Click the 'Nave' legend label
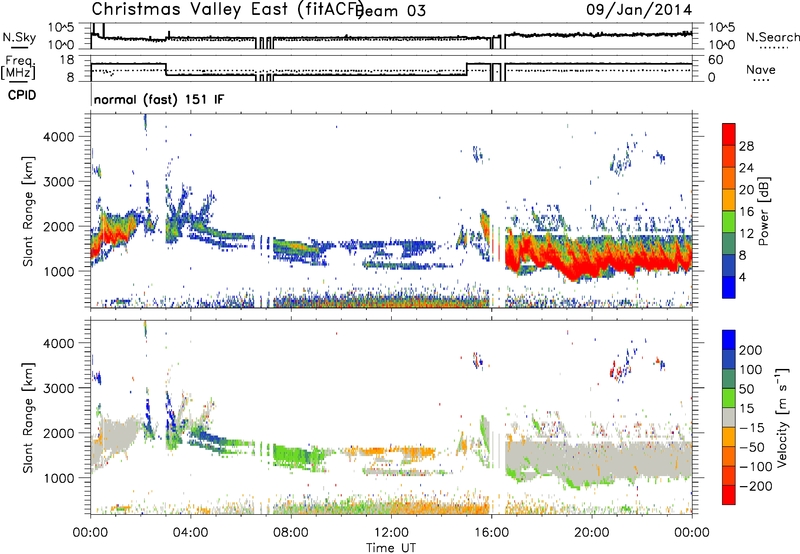Image resolution: width=800 pixels, height=554 pixels. 761,69
